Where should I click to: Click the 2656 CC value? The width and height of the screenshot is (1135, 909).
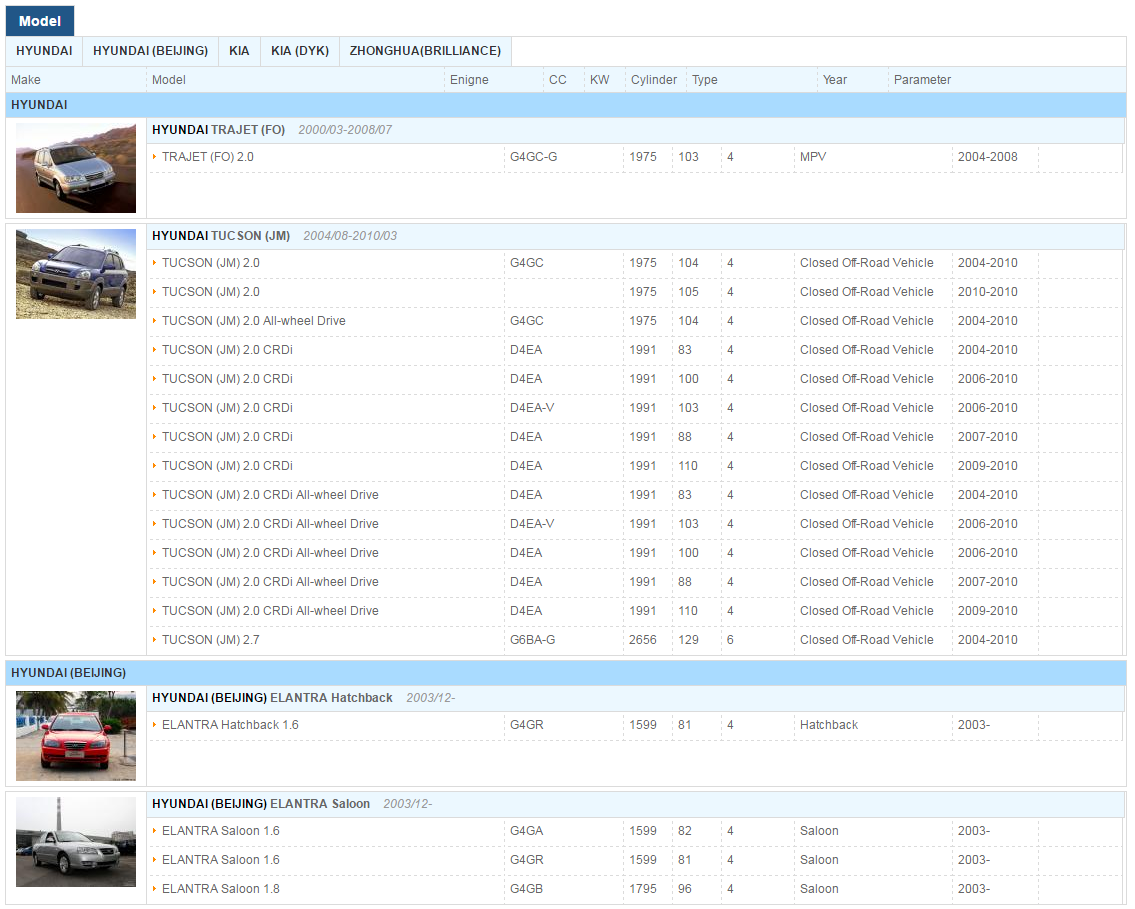pos(643,640)
